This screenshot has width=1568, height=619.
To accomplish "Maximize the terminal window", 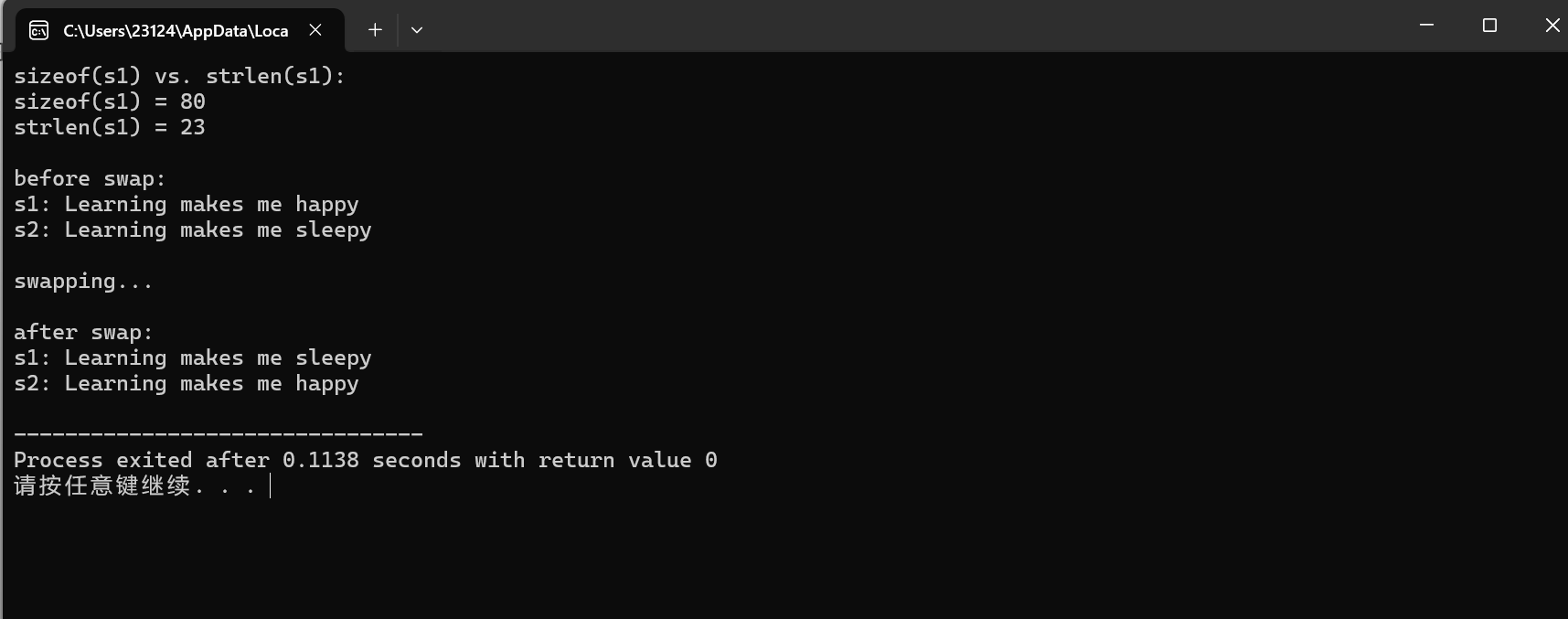I will tap(1489, 26).
